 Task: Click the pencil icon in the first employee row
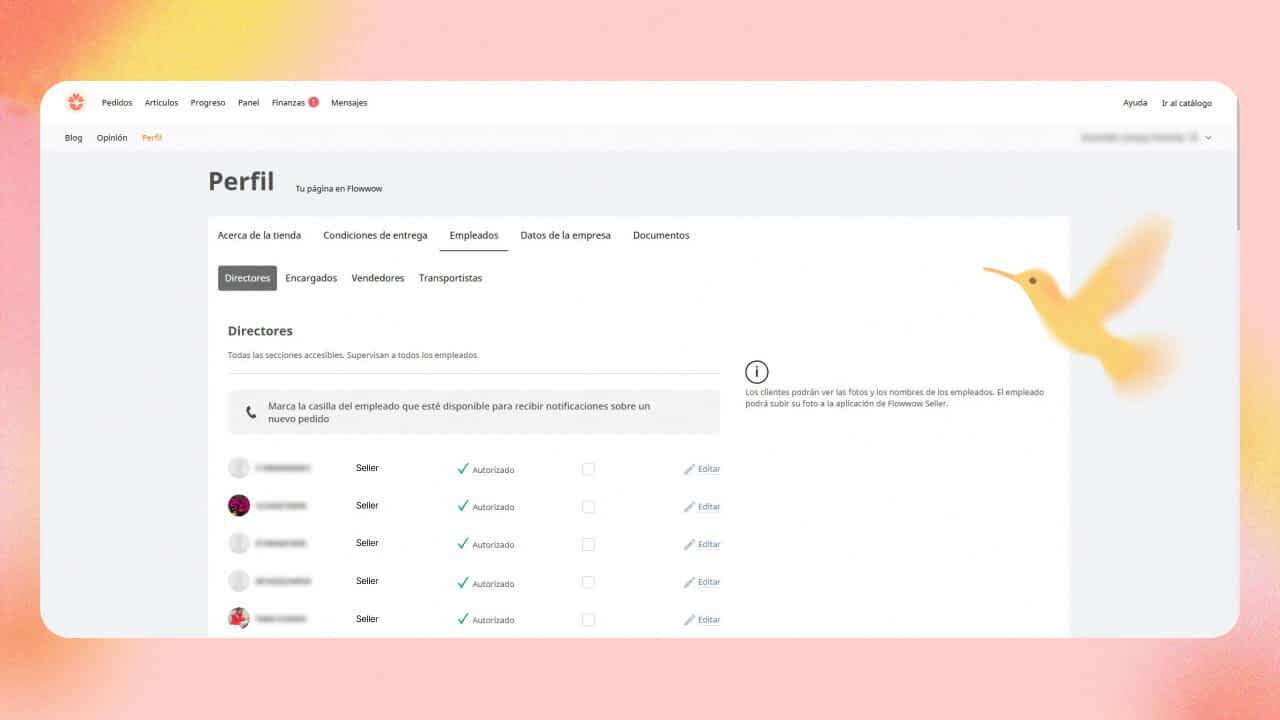click(689, 469)
